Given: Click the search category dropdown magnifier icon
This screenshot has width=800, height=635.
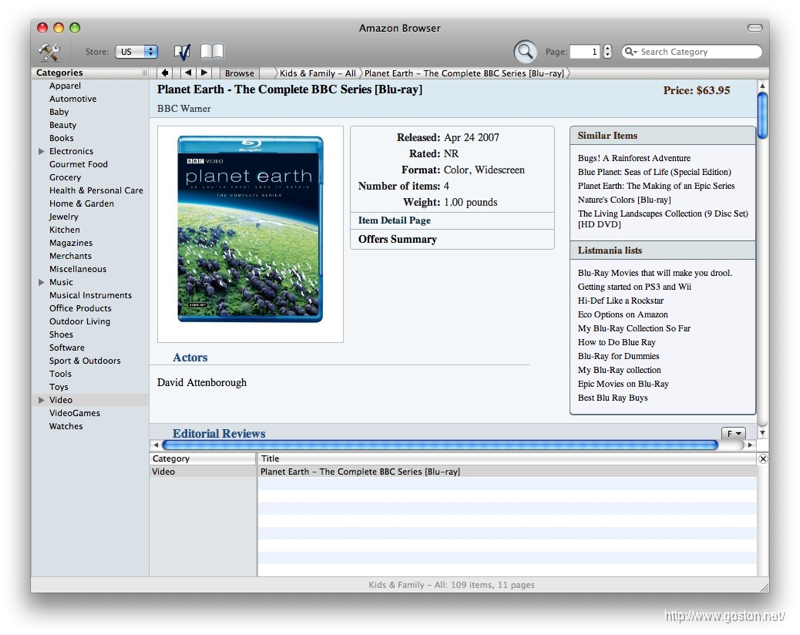Looking at the screenshot, I should coord(632,52).
